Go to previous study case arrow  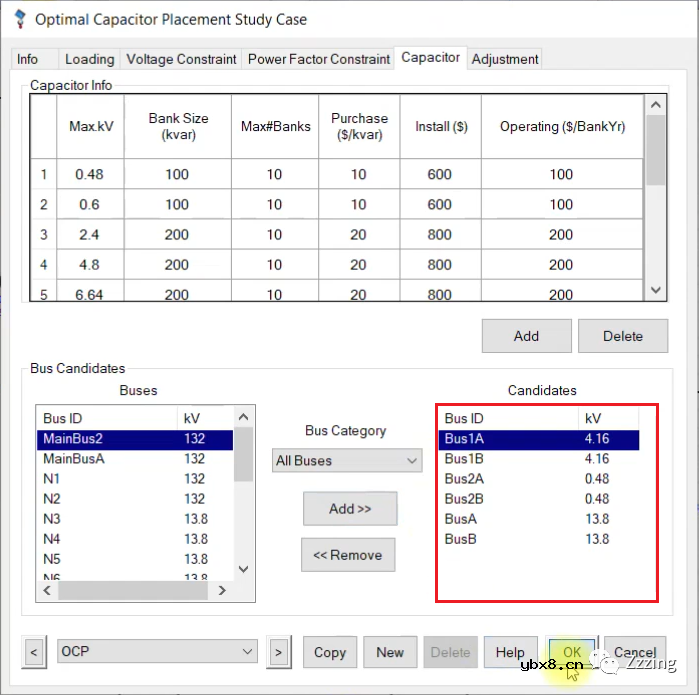(34, 652)
